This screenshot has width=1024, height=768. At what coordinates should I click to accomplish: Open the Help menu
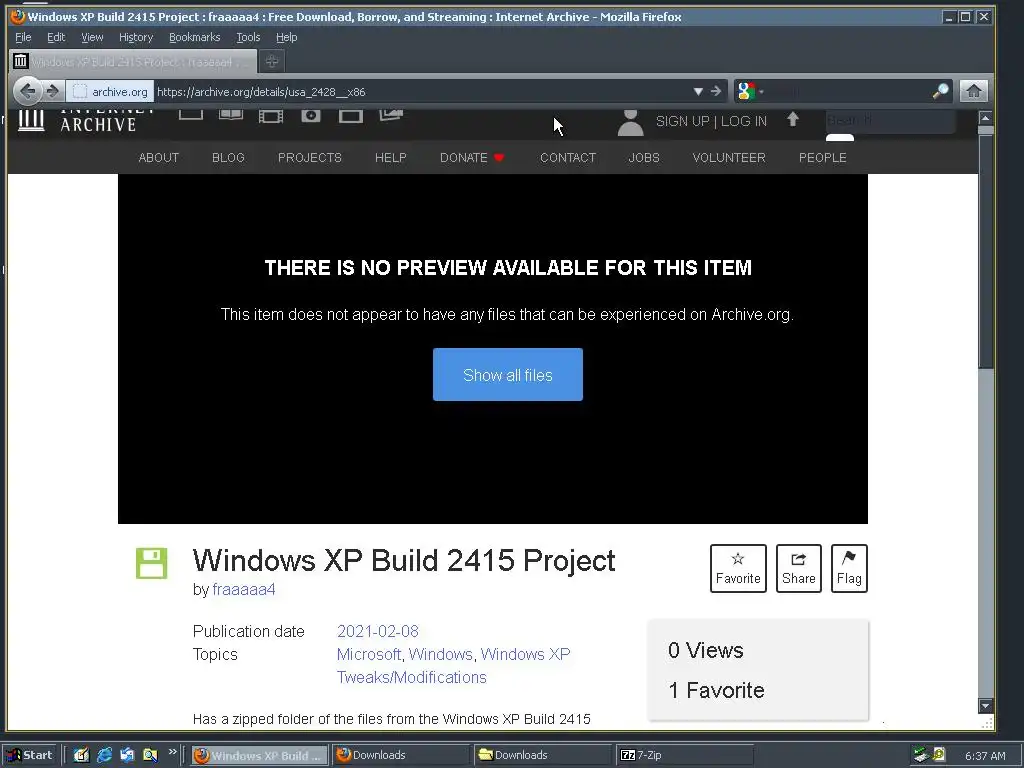click(x=286, y=37)
